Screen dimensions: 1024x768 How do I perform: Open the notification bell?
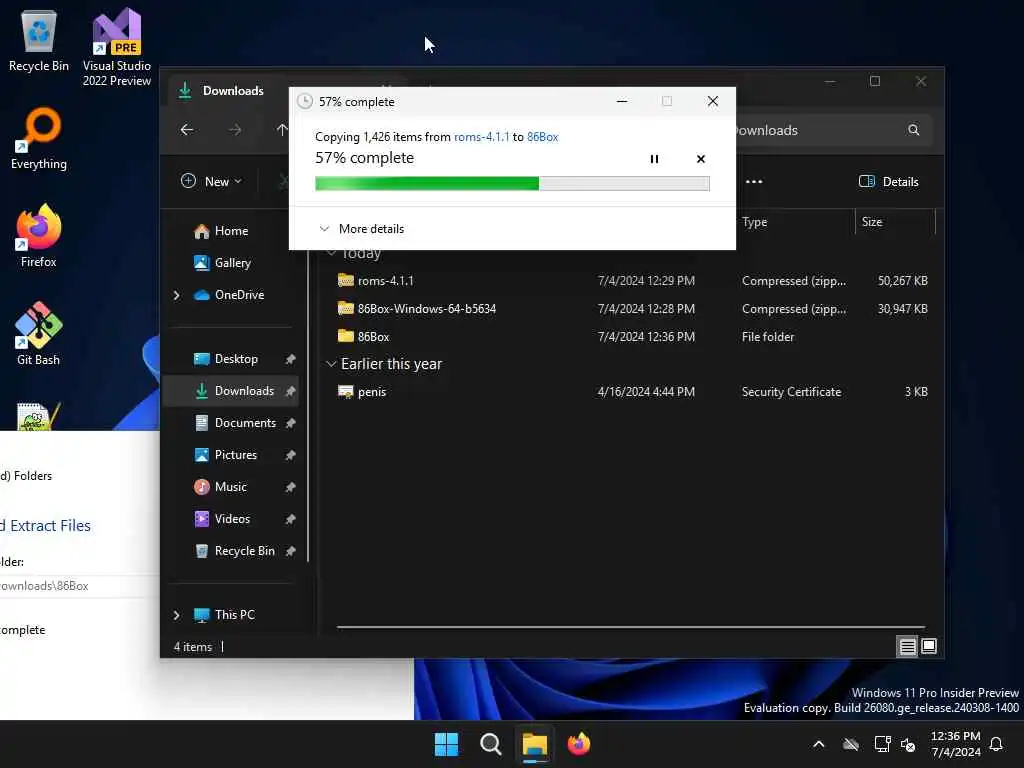996,744
